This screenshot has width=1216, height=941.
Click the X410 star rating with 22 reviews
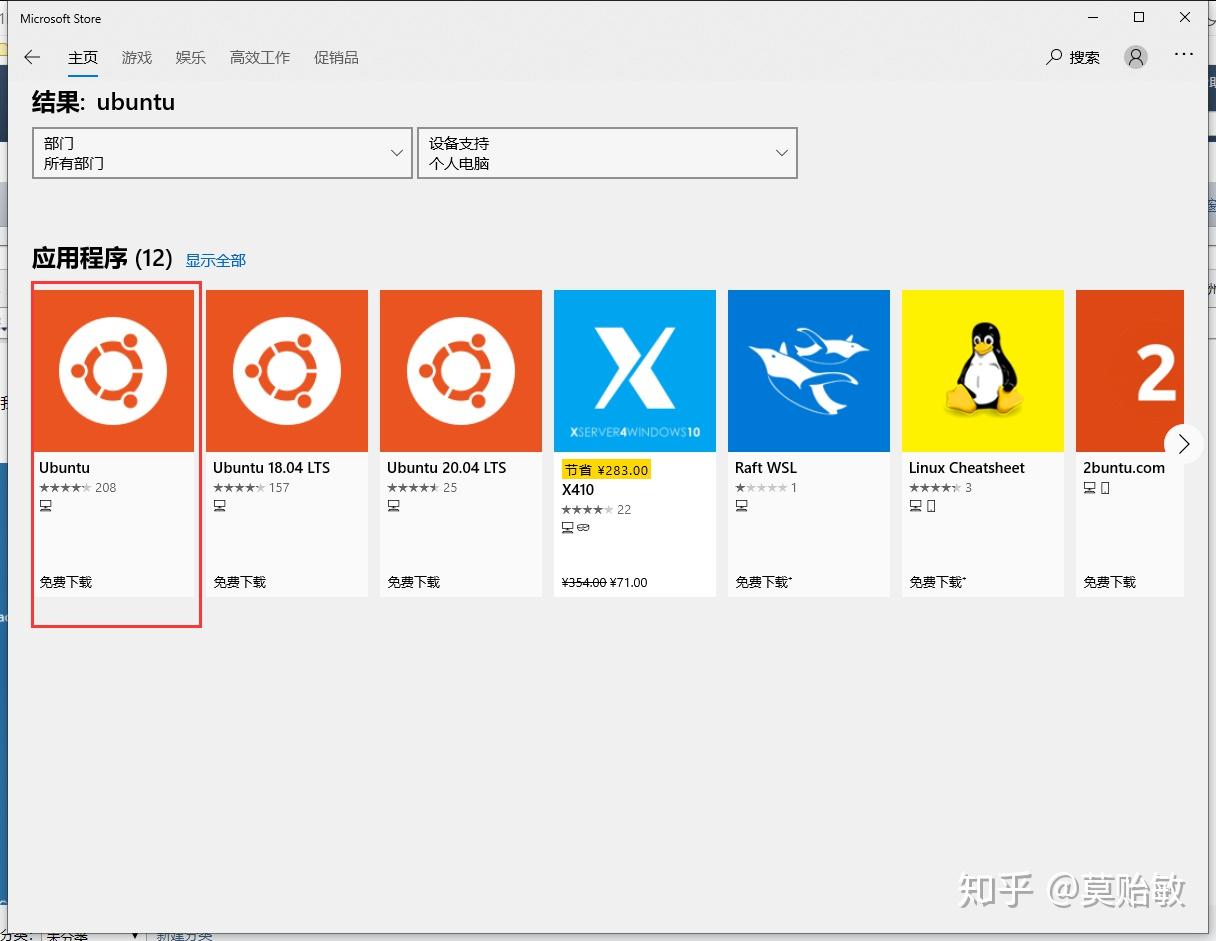click(596, 510)
